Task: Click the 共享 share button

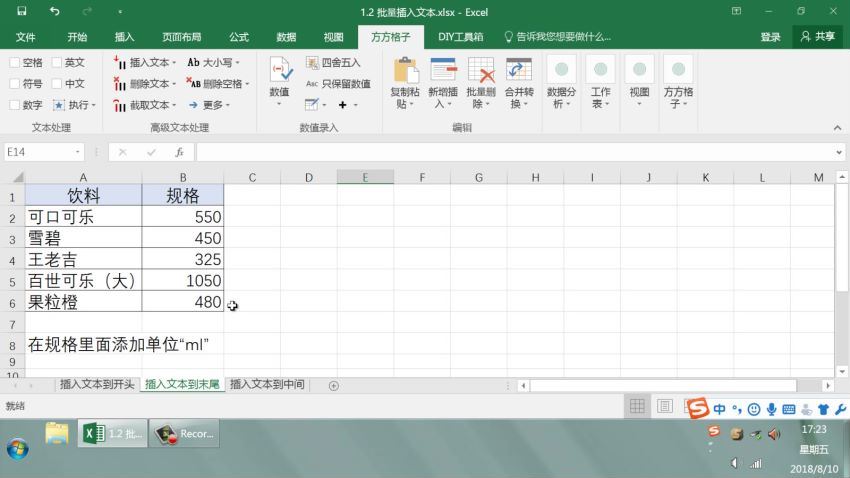Action: tap(817, 37)
